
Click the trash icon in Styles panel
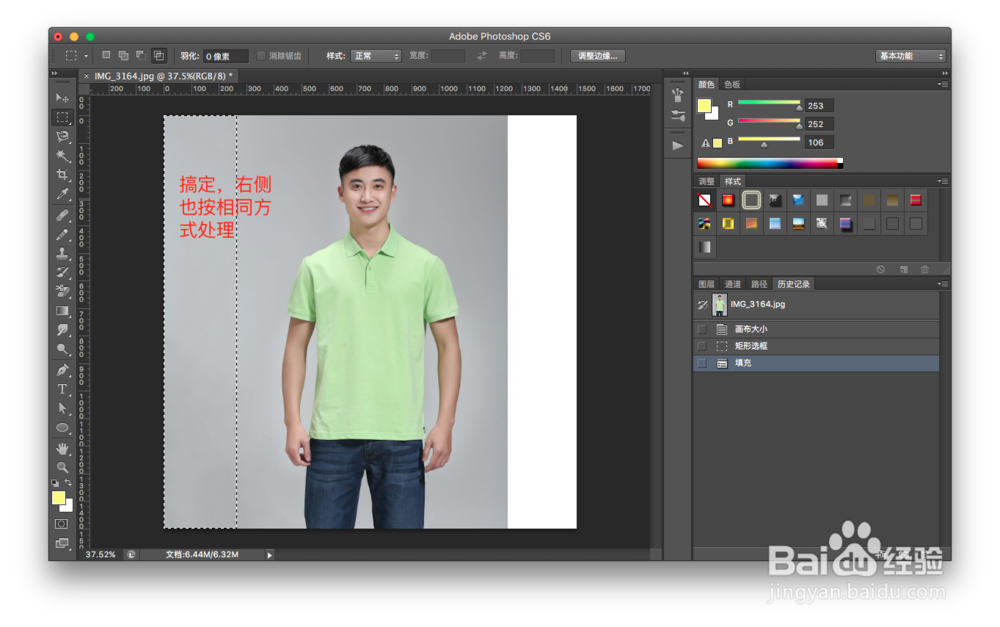click(925, 269)
